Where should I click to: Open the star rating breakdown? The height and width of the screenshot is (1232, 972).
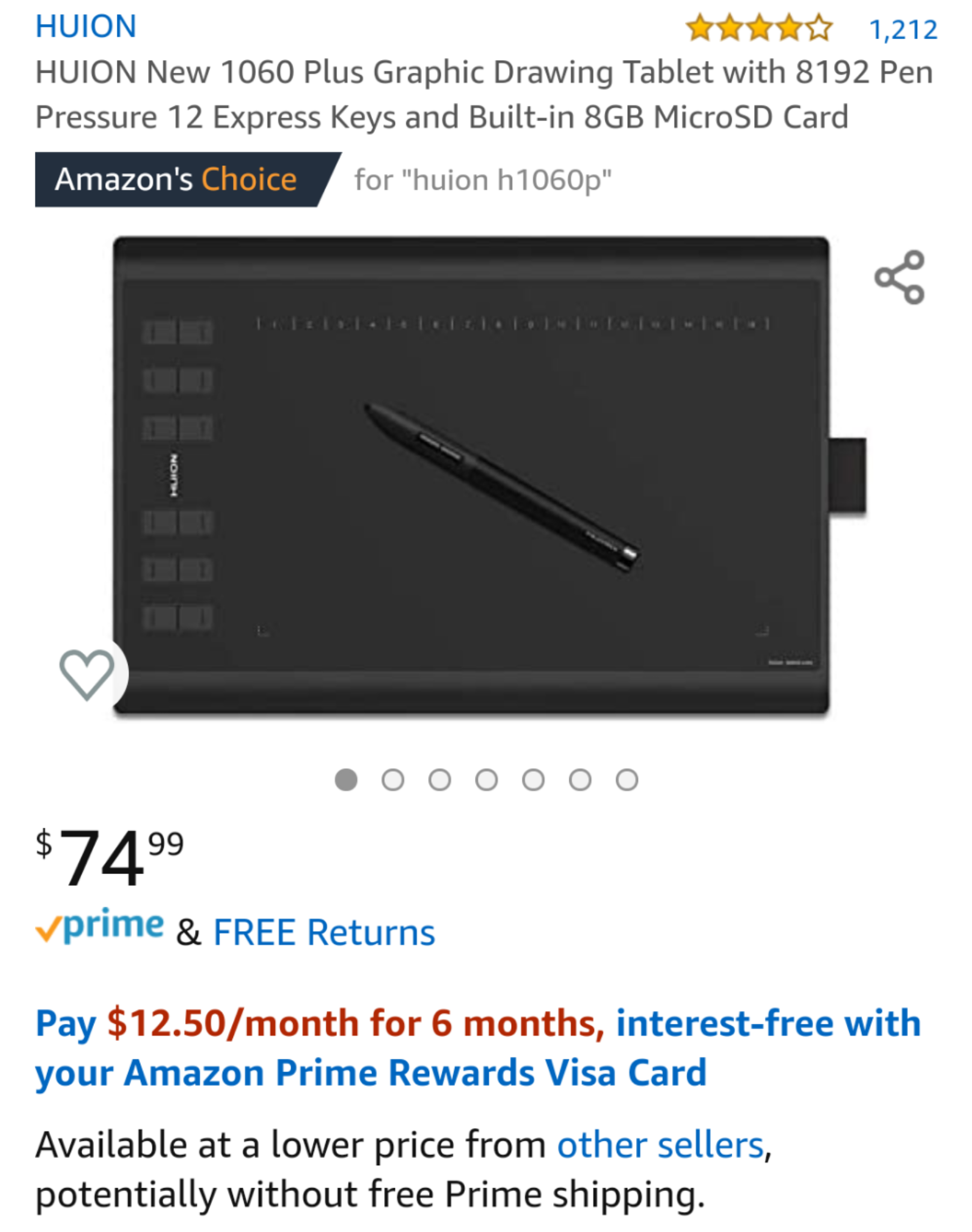pos(759,28)
